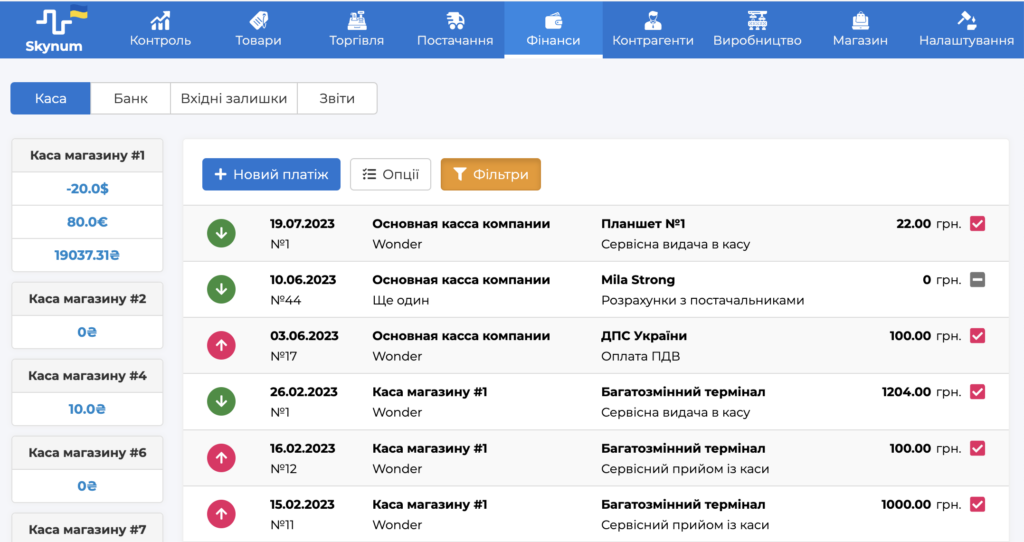
Task: Open the Контроль section
Action: tap(160, 30)
